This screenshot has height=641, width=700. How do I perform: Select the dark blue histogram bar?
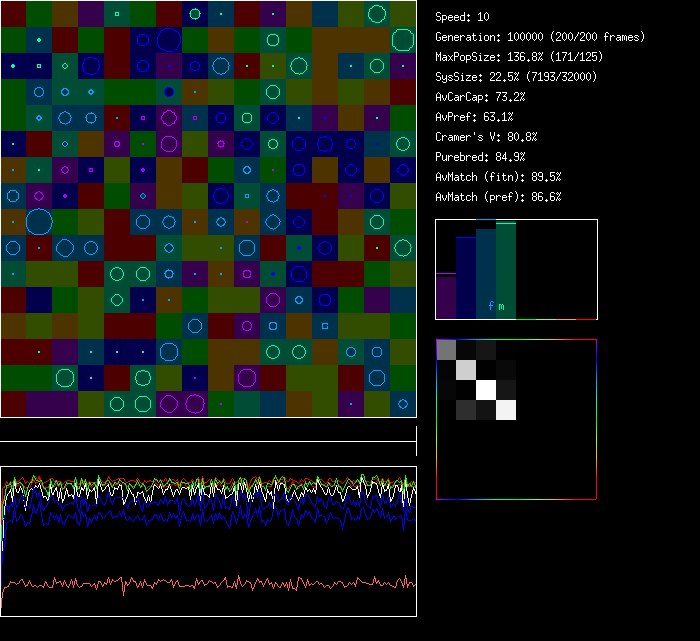tap(466, 277)
